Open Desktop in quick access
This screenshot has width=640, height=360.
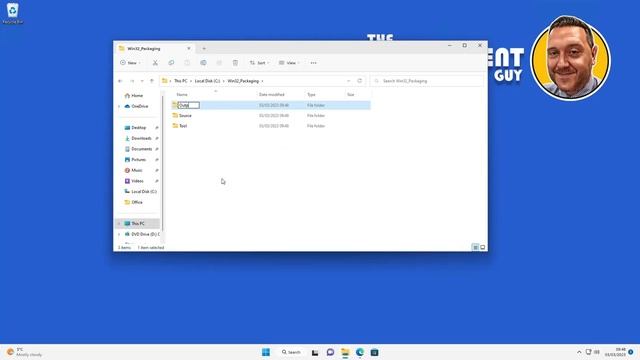[x=138, y=127]
